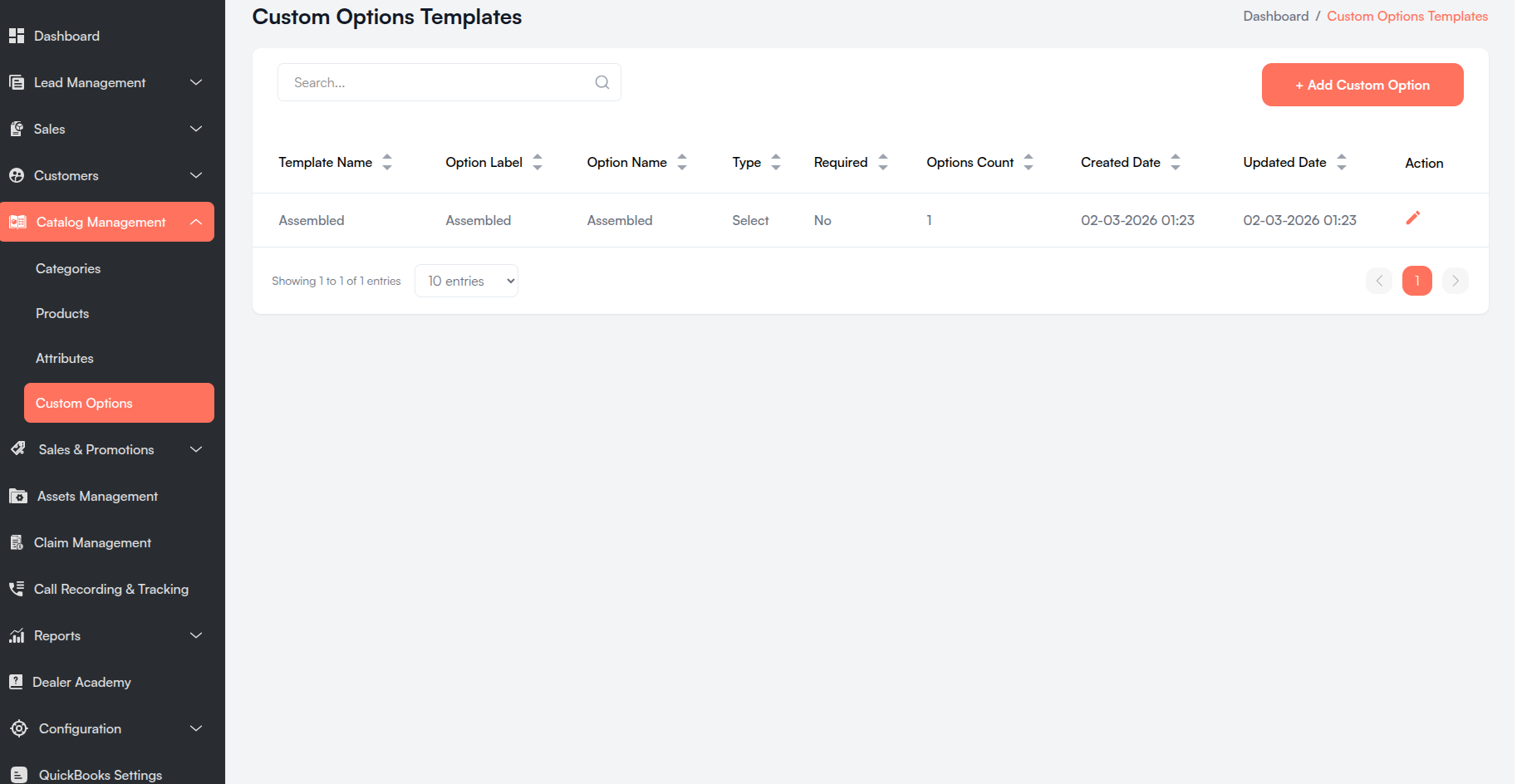Click the Dashboard grid icon in sidebar

[x=17, y=36]
